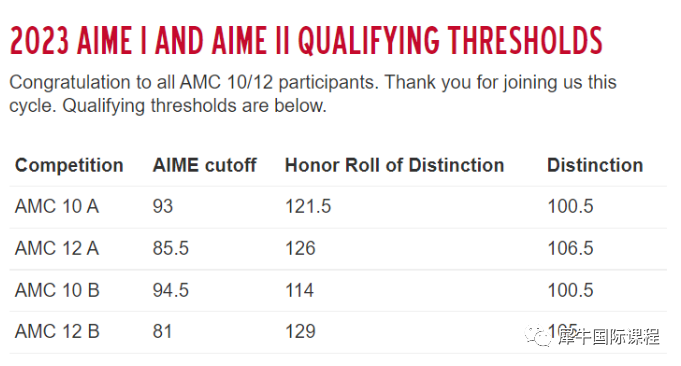Click the AIME cutoff value 85.5

[171, 248]
